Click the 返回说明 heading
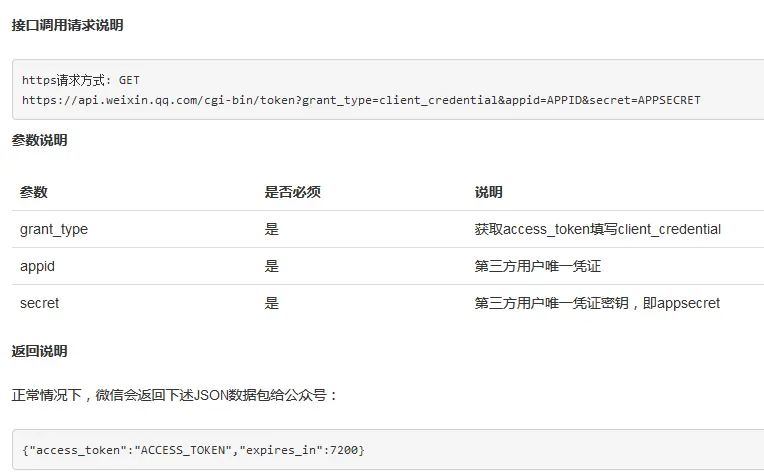Screen dimensions: 764x473 coord(39,351)
